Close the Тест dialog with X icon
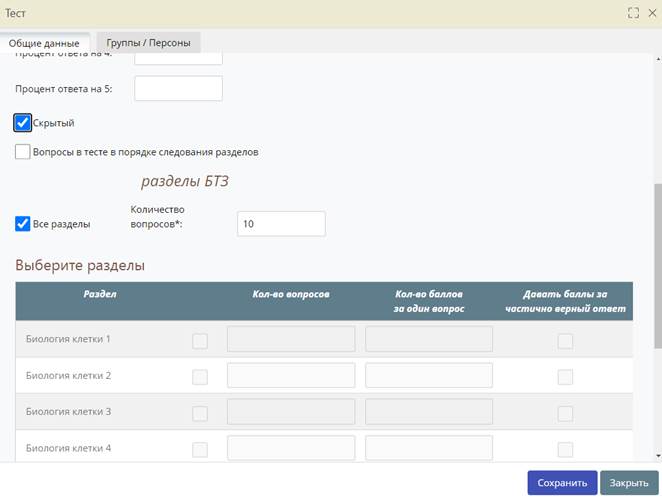The height and width of the screenshot is (502, 662). coord(650,13)
